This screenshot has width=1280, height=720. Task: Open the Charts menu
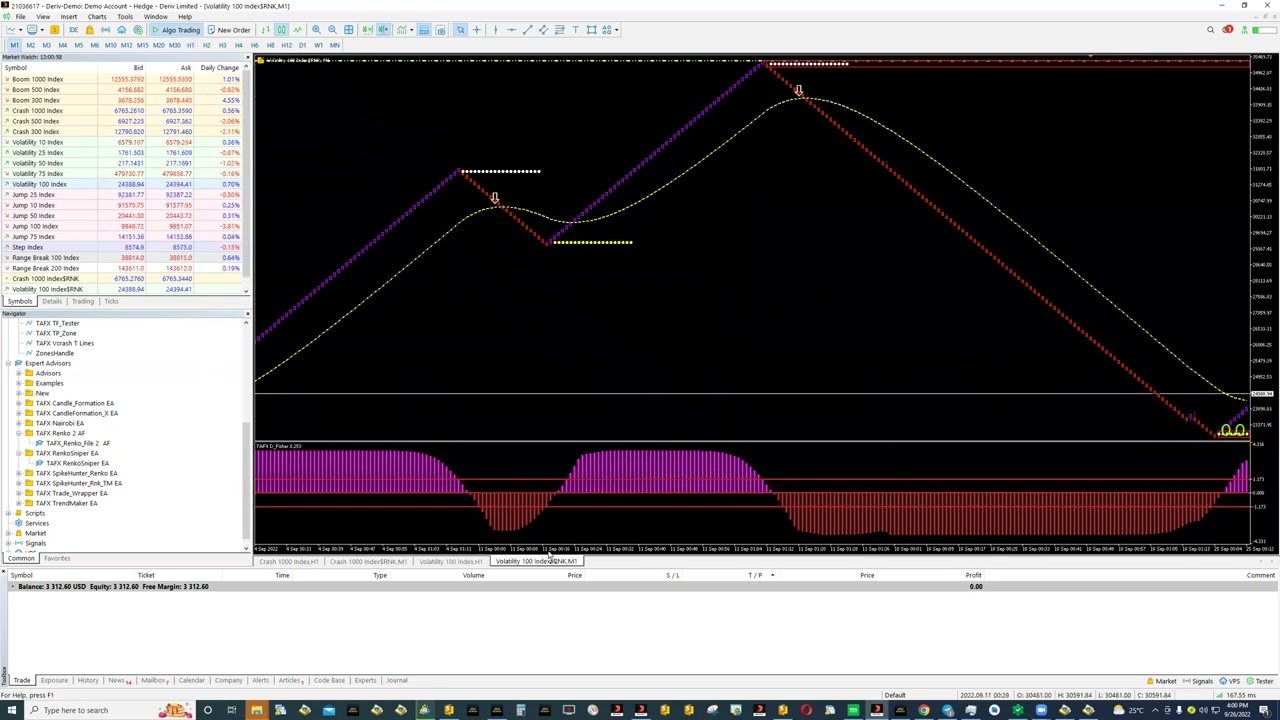point(97,17)
